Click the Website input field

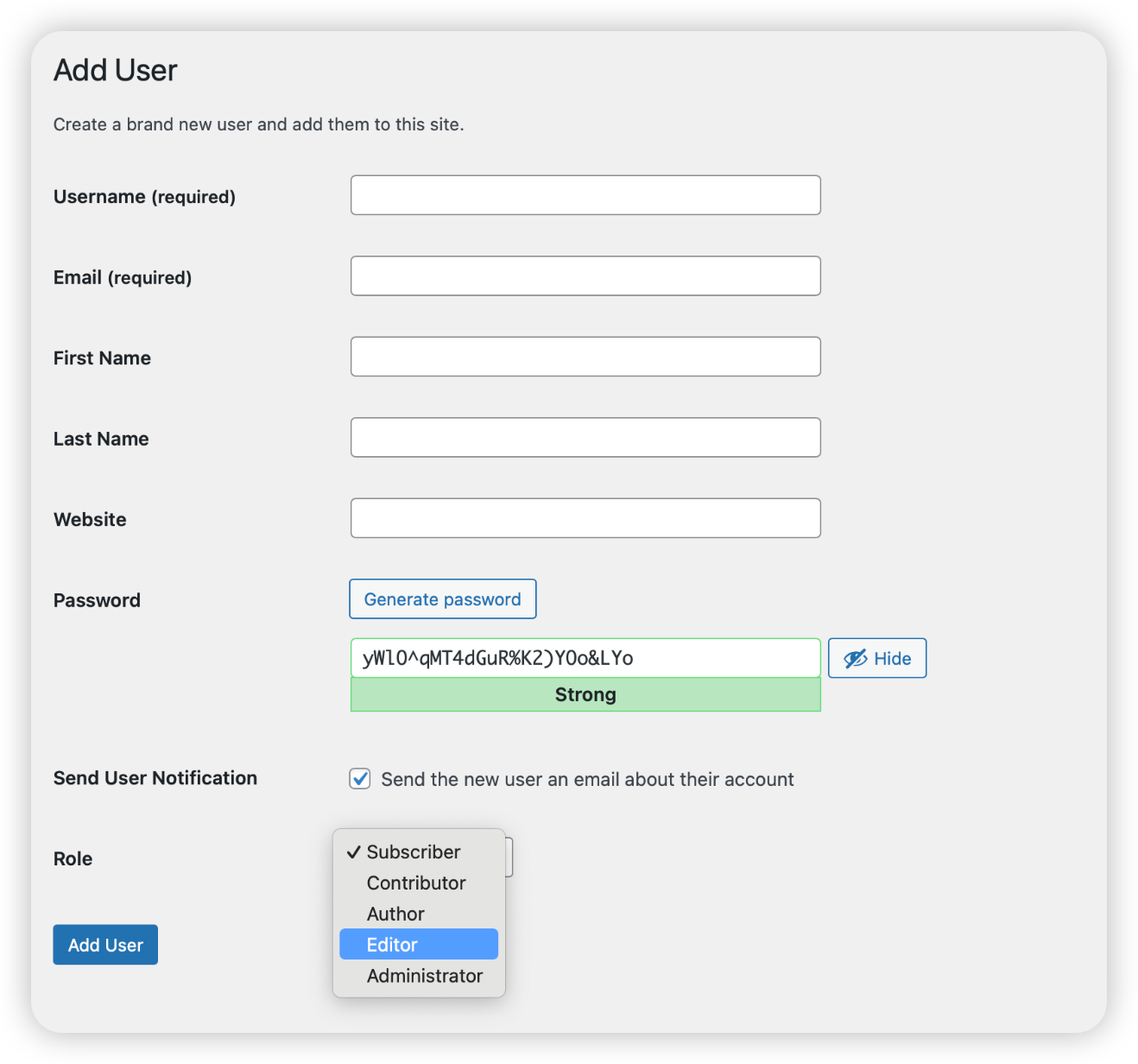point(585,517)
